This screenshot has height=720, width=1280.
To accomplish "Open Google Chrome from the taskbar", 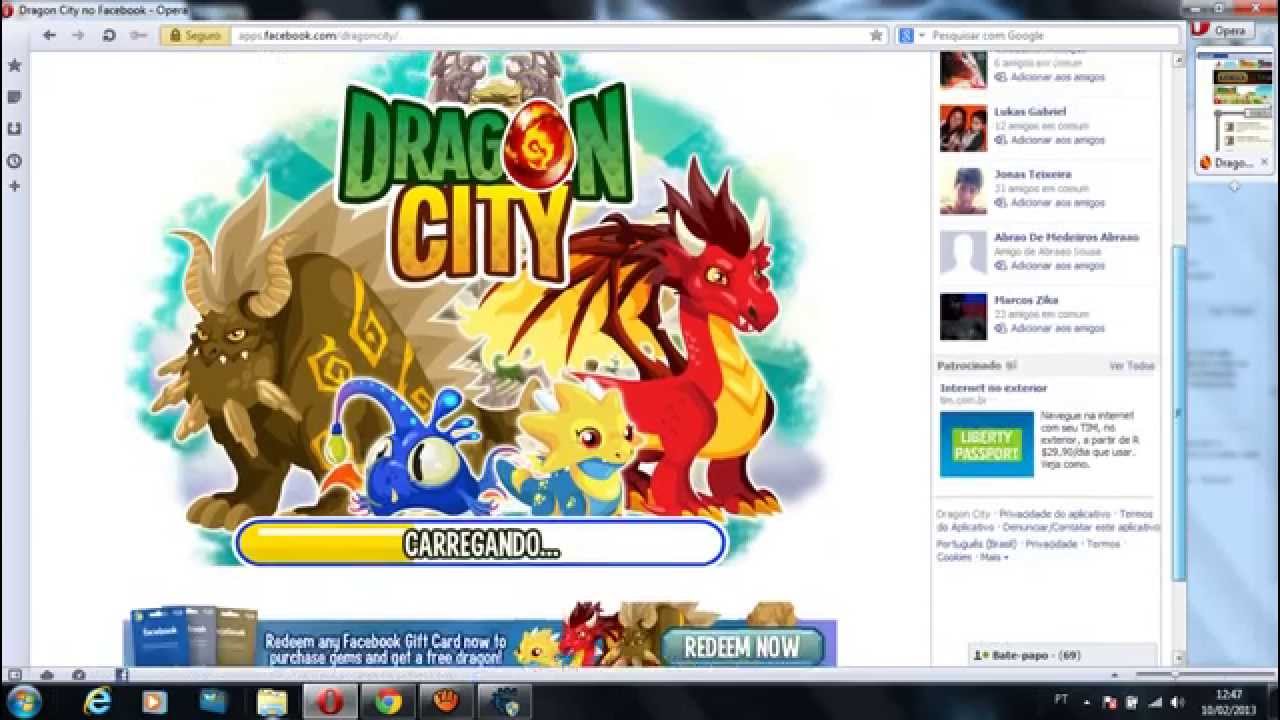I will 389,702.
